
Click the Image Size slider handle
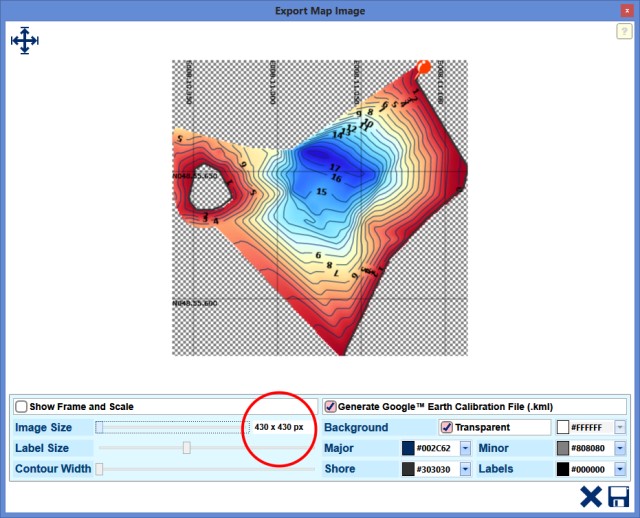click(99, 427)
